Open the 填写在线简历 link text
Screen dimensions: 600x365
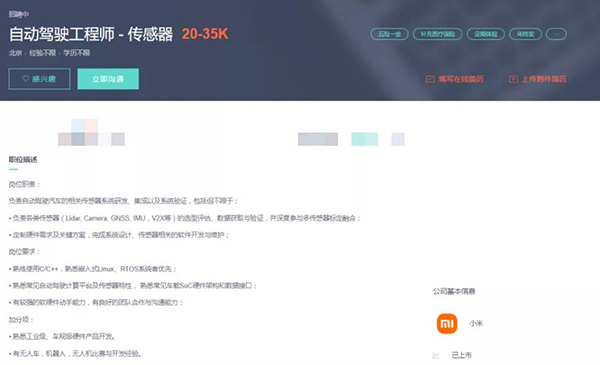click(x=461, y=79)
